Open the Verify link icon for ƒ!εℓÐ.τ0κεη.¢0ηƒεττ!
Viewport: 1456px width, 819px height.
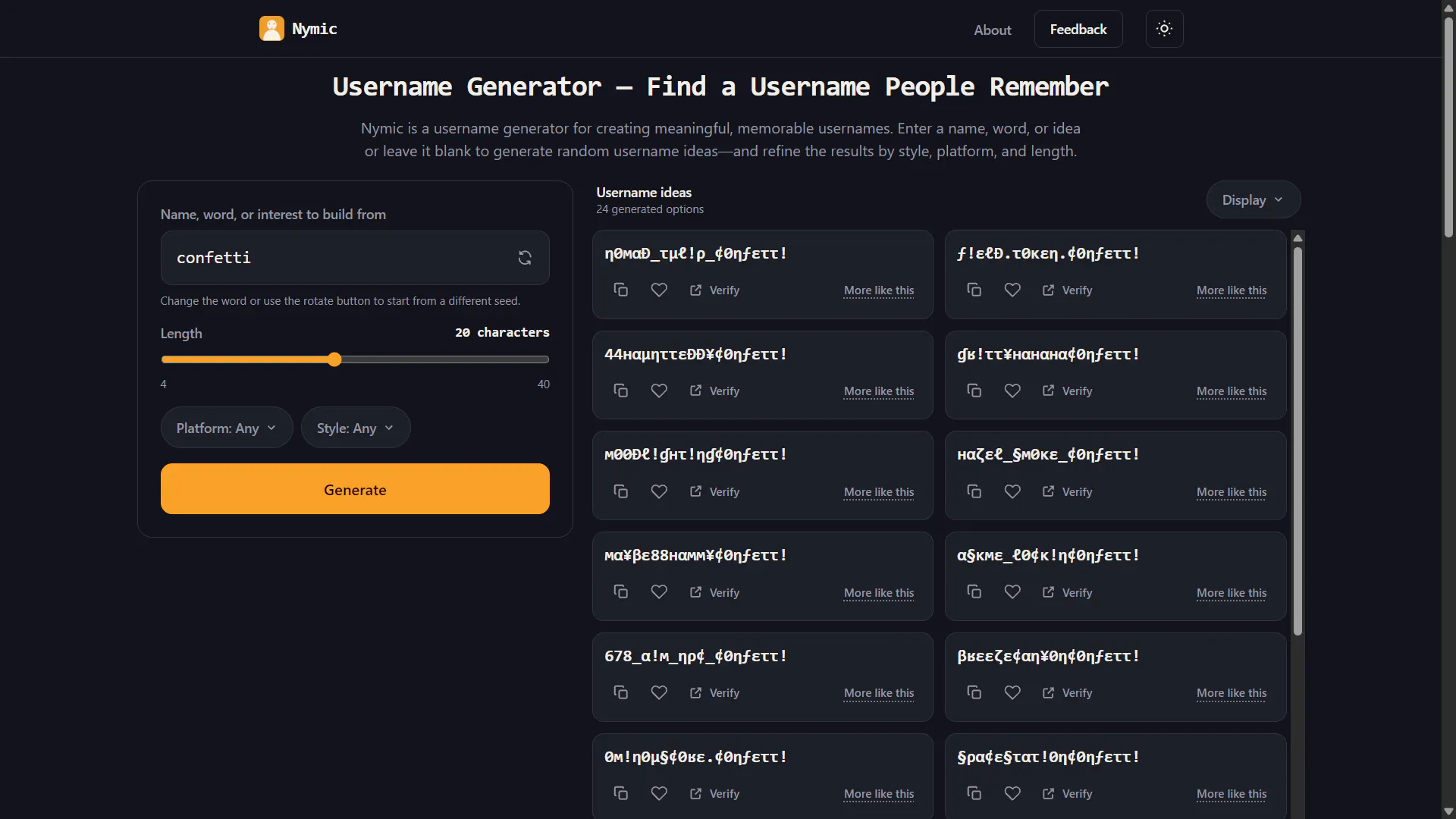pyautogui.click(x=1049, y=290)
